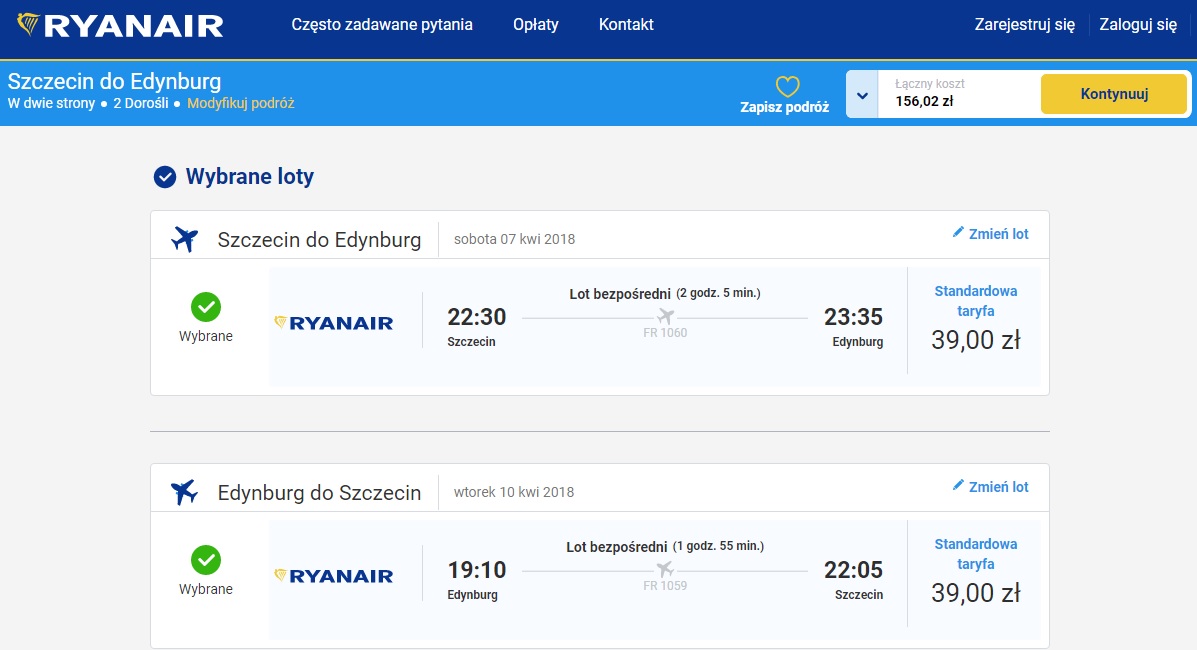Click green Wybrane check on FR 1059 flight
The height and width of the screenshot is (650, 1197).
point(206,560)
